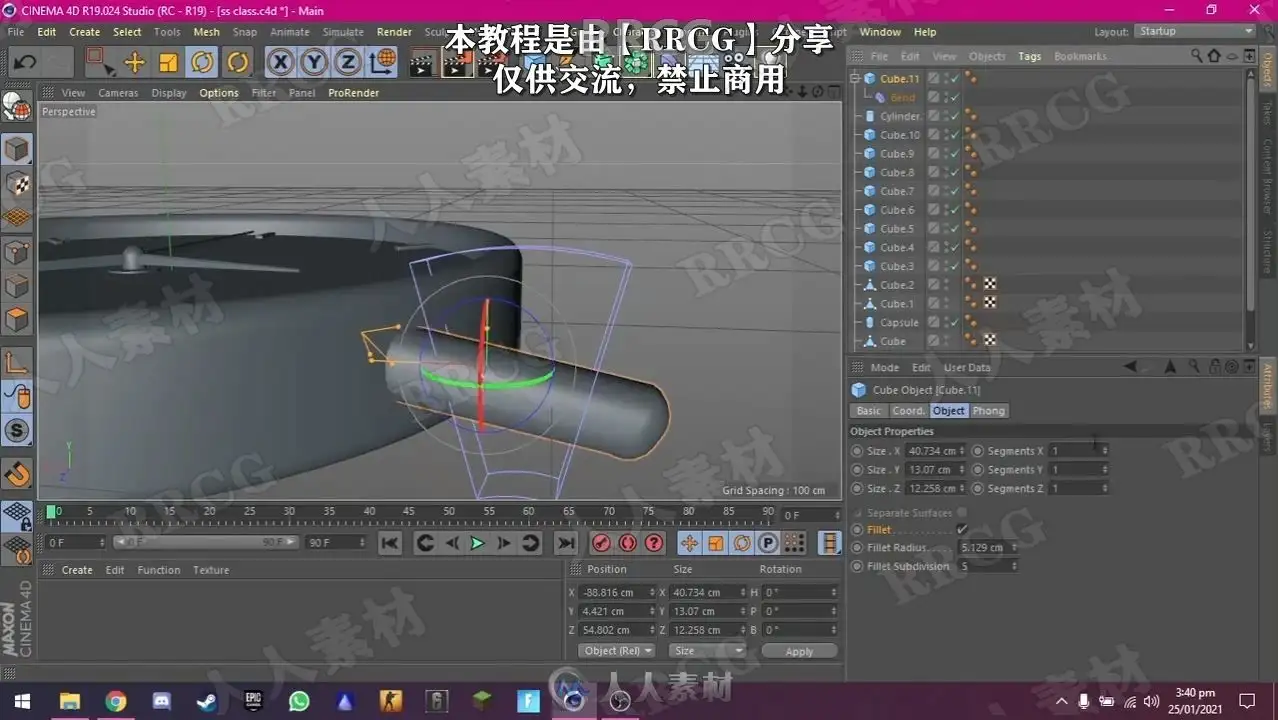
Task: Toggle Z-axis lock icon
Action: 347,63
